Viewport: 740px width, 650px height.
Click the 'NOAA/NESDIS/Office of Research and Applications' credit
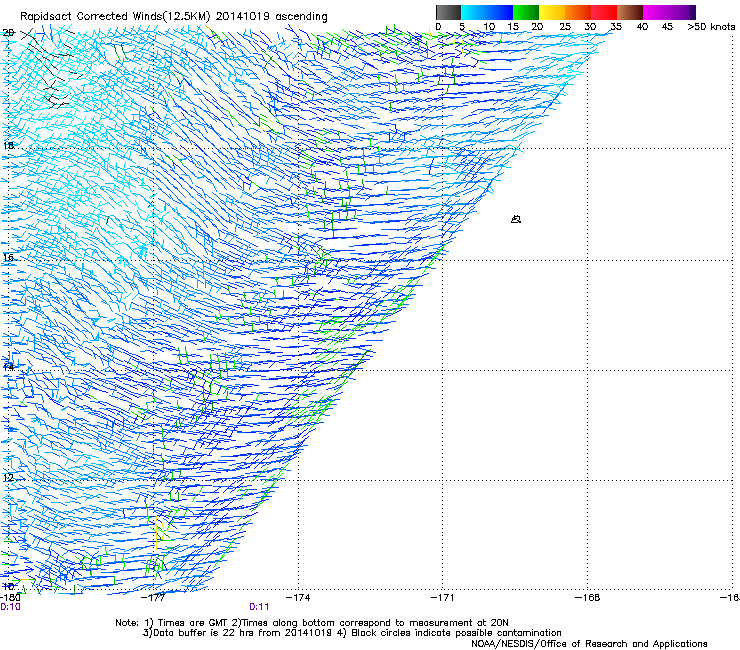589,643
